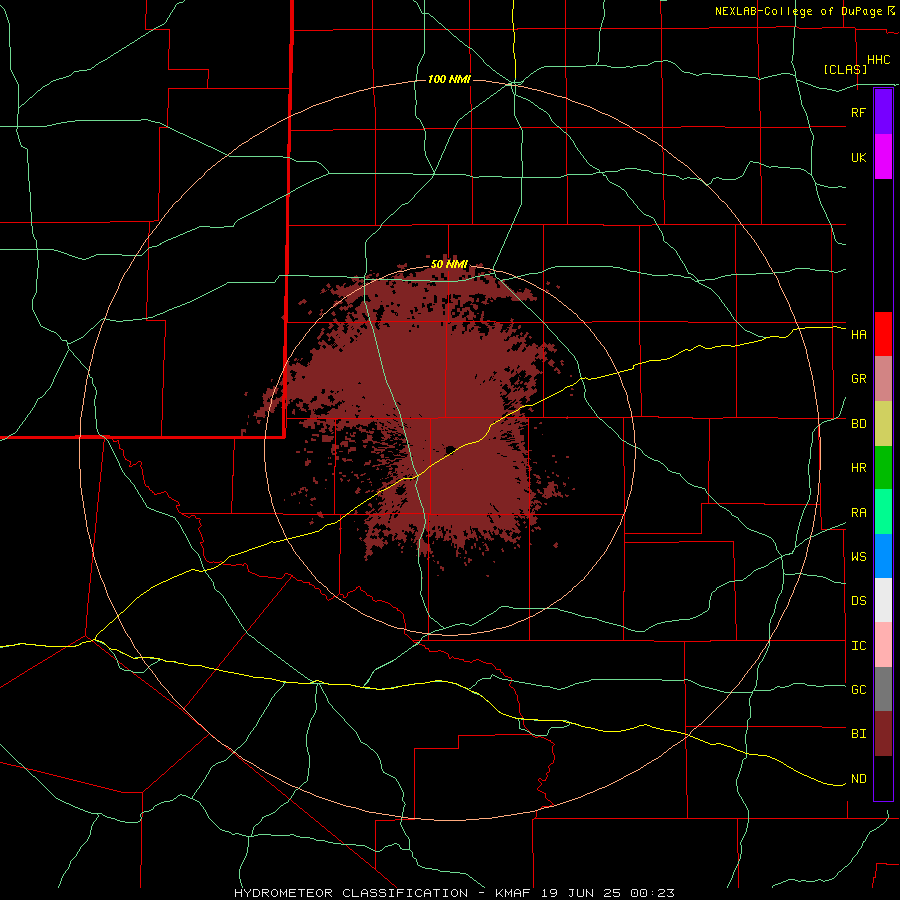Image resolution: width=900 pixels, height=900 pixels.
Task: Click the HR legend label
Action: 858,468
